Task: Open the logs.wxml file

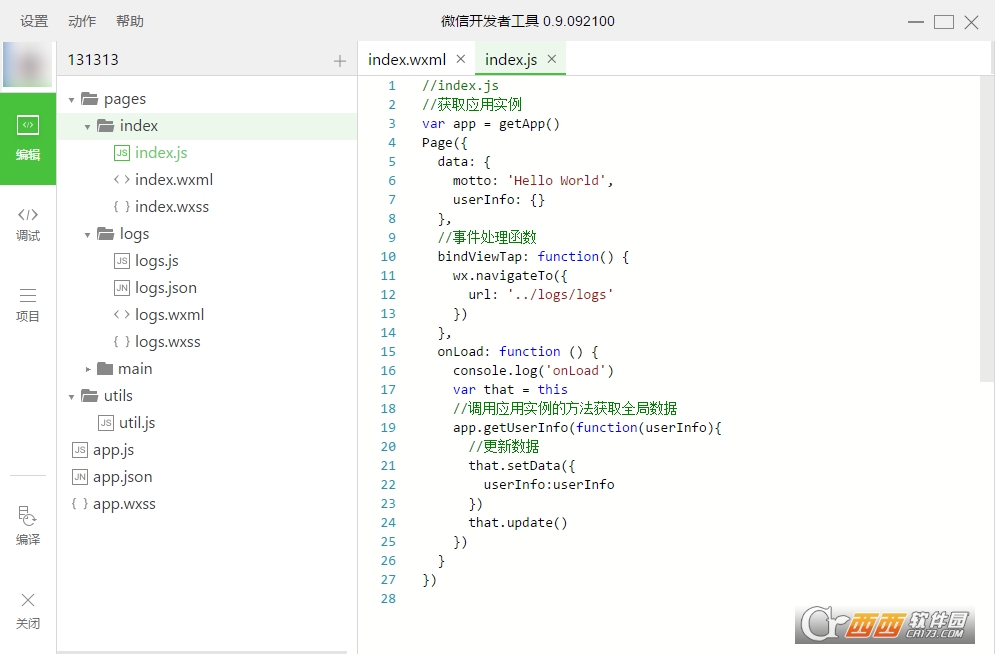Action: coord(169,315)
